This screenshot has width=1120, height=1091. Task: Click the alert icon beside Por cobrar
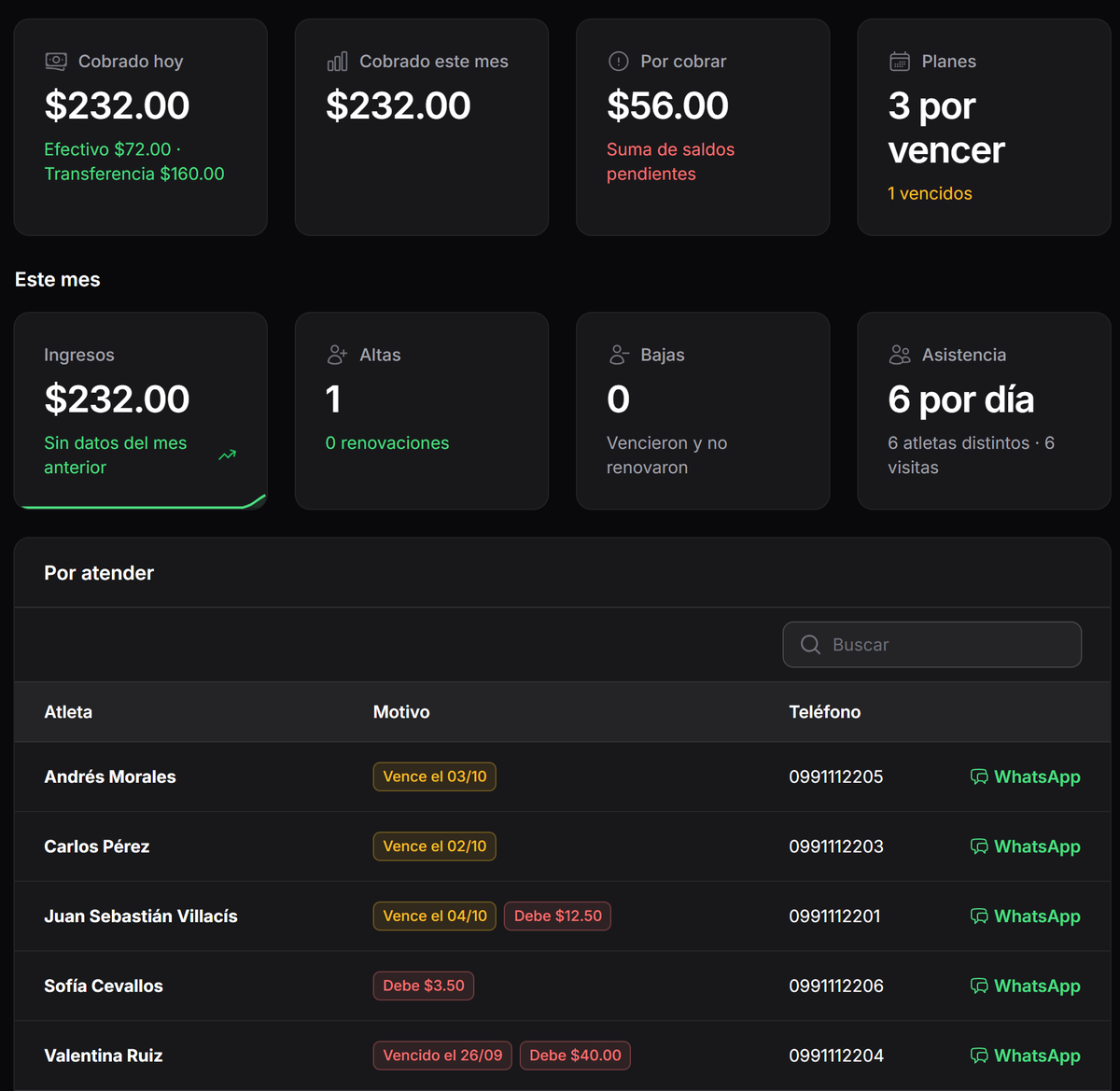[x=618, y=62]
